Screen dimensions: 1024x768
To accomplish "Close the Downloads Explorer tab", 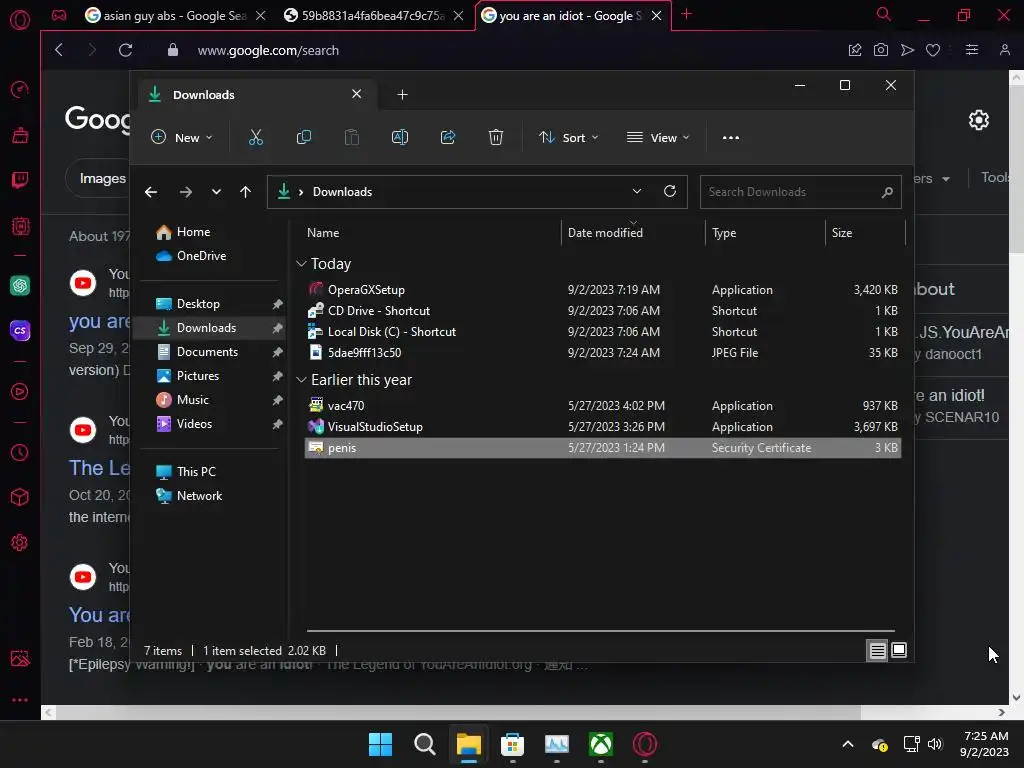I will (357, 94).
